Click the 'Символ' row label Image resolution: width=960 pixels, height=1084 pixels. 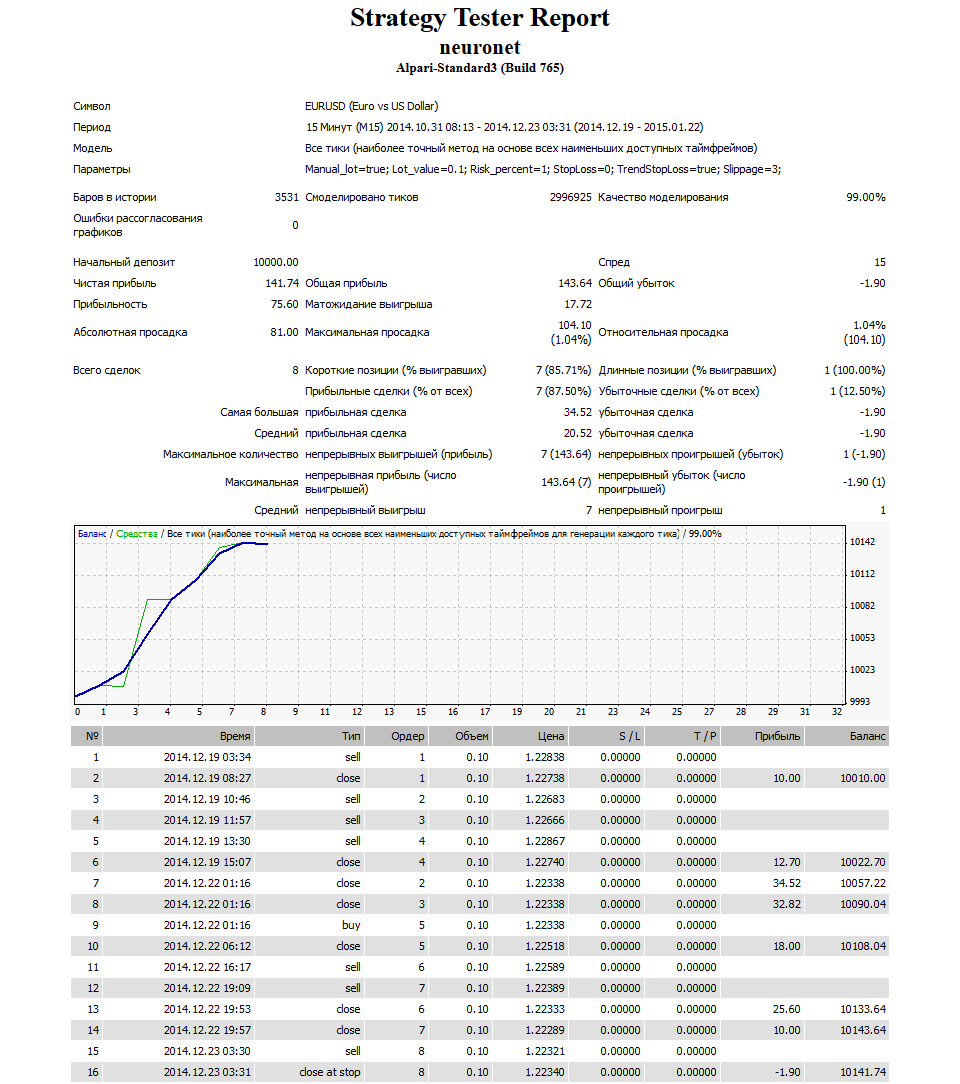click(x=92, y=106)
